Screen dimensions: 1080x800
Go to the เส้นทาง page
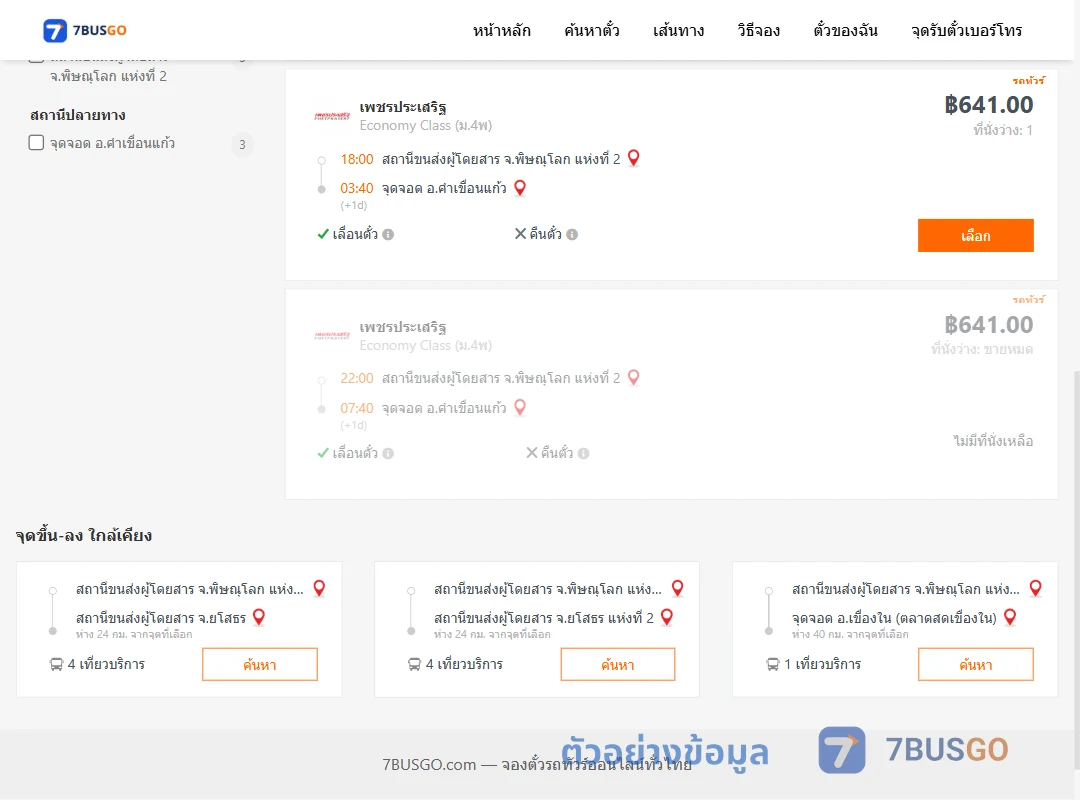coord(678,30)
